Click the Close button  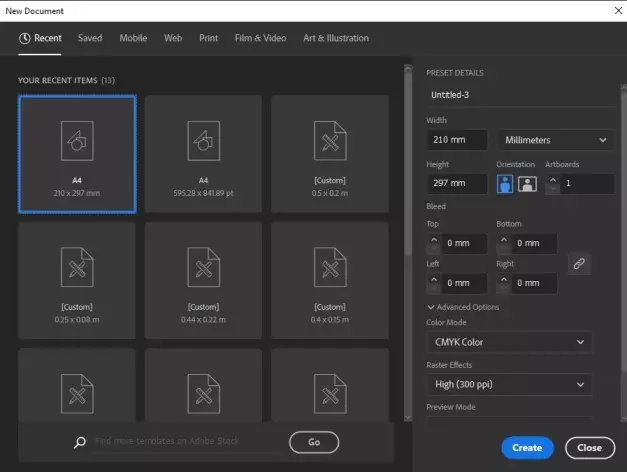589,448
